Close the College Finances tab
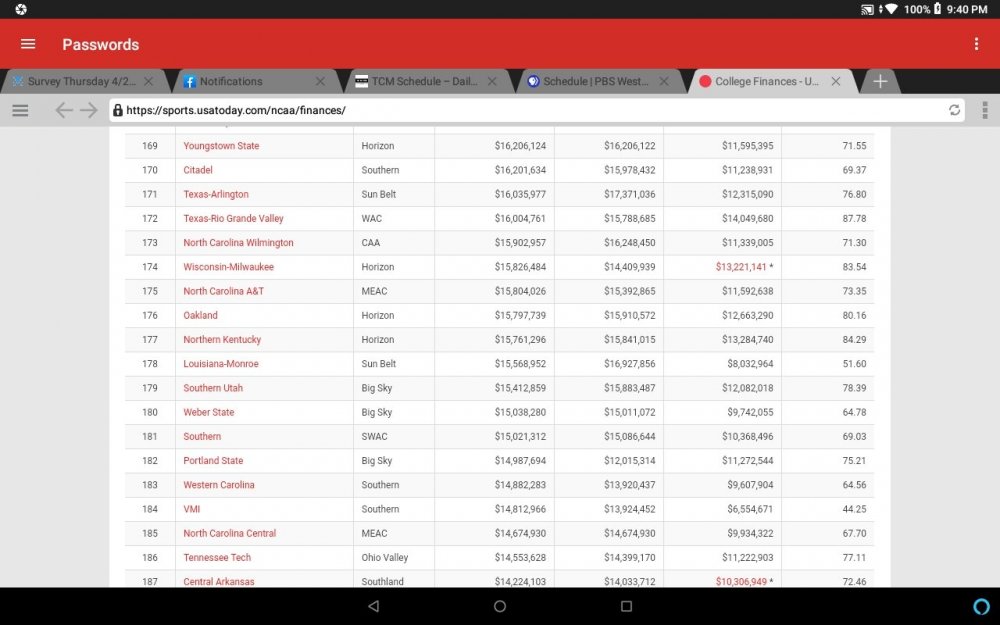 click(835, 82)
